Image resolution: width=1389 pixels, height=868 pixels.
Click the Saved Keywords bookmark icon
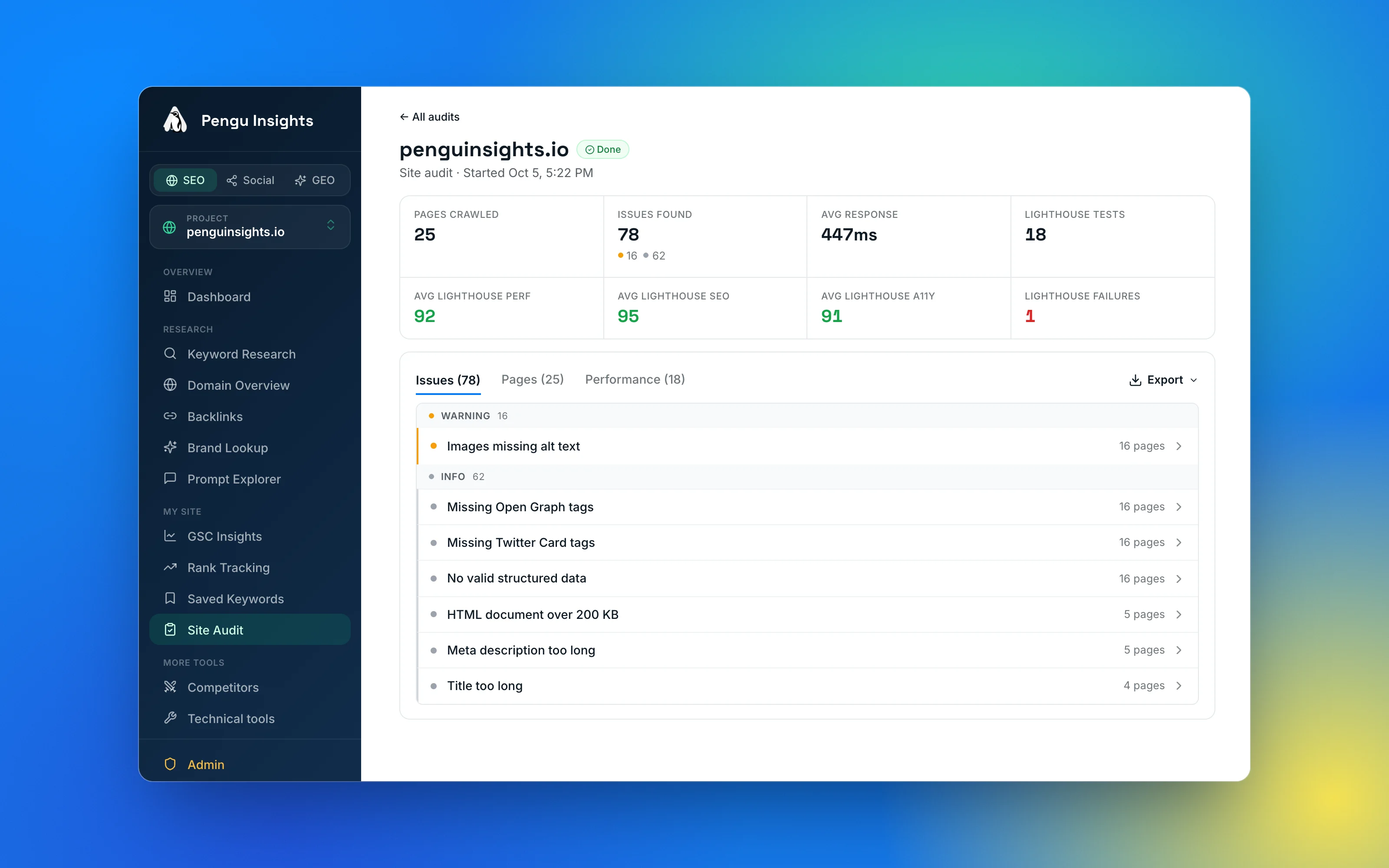170,598
